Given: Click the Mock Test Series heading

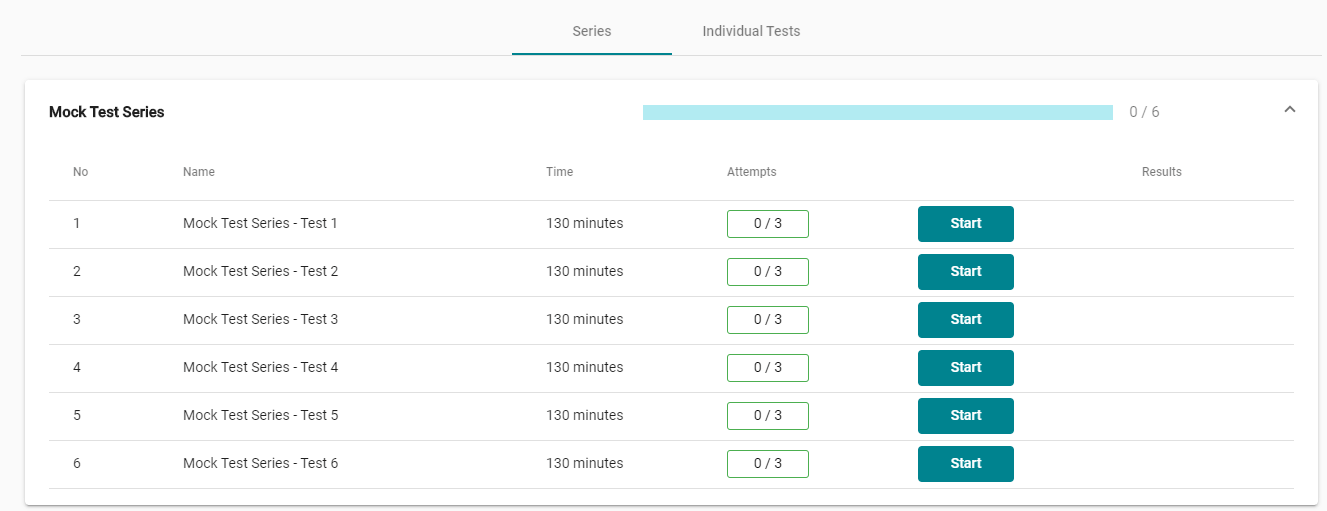Looking at the screenshot, I should [107, 112].
